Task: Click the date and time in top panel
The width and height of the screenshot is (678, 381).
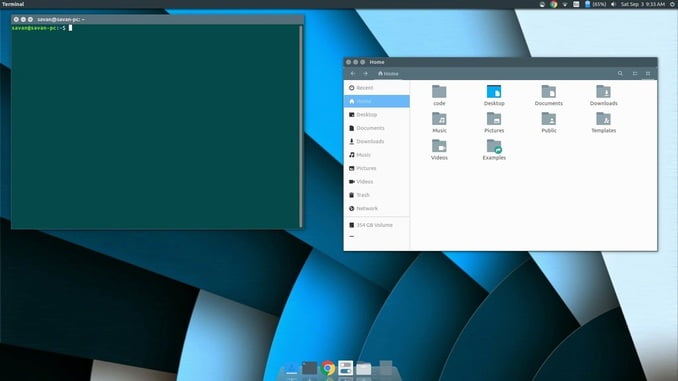Action: (x=643, y=4)
